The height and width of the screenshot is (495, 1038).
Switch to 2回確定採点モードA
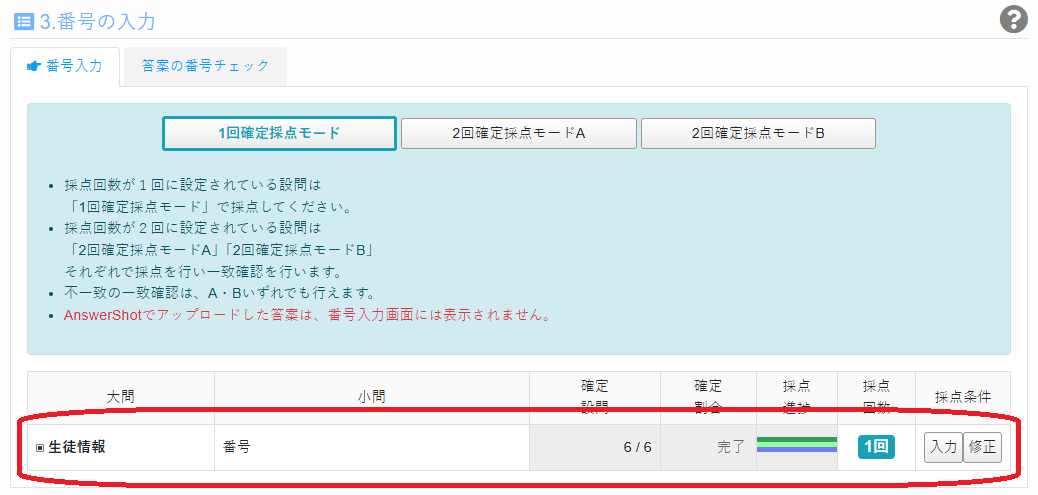pos(518,133)
